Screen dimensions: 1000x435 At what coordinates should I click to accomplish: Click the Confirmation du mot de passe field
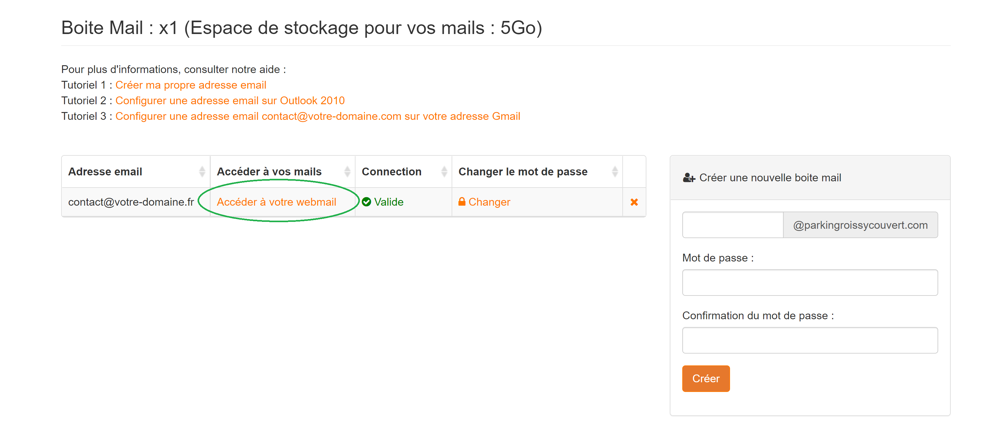coord(809,341)
